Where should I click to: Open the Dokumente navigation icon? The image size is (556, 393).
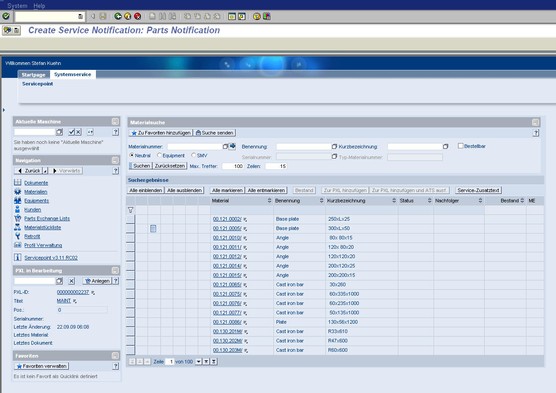click(17, 183)
